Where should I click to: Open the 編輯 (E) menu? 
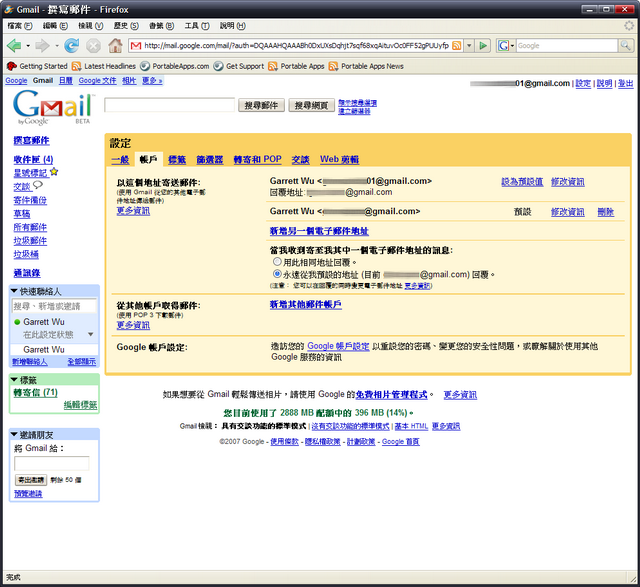point(55,26)
